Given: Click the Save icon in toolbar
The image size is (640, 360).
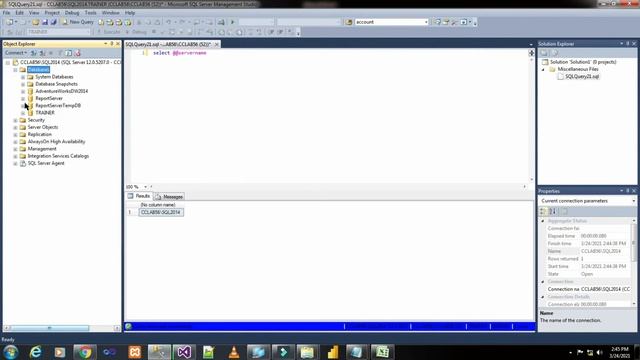Looking at the screenshot, I should point(44,22).
